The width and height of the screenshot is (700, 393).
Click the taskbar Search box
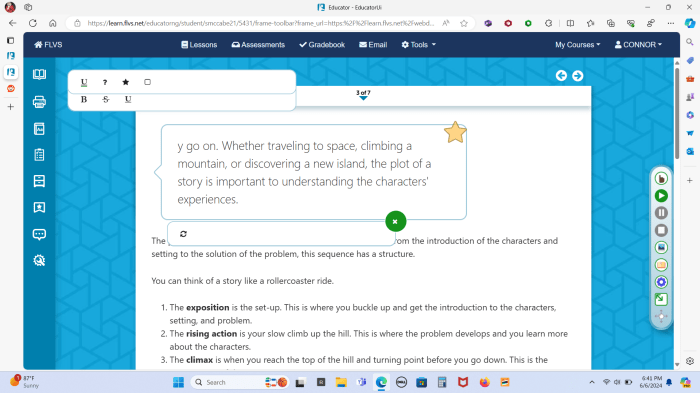(x=239, y=382)
